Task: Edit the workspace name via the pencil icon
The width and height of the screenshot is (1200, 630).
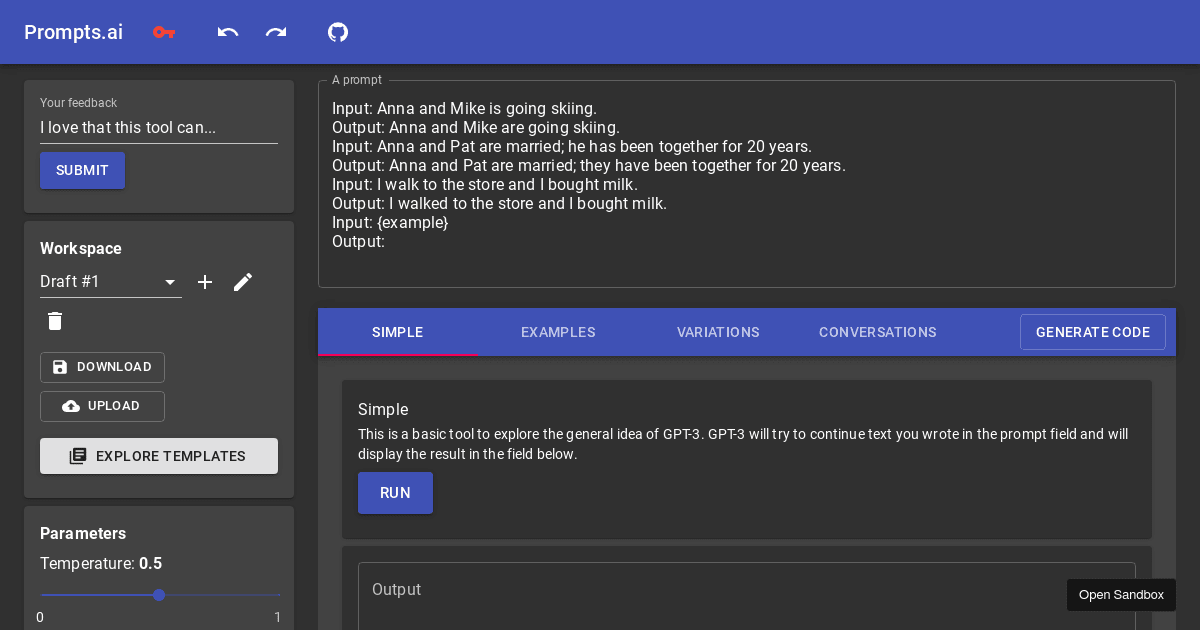Action: [243, 282]
